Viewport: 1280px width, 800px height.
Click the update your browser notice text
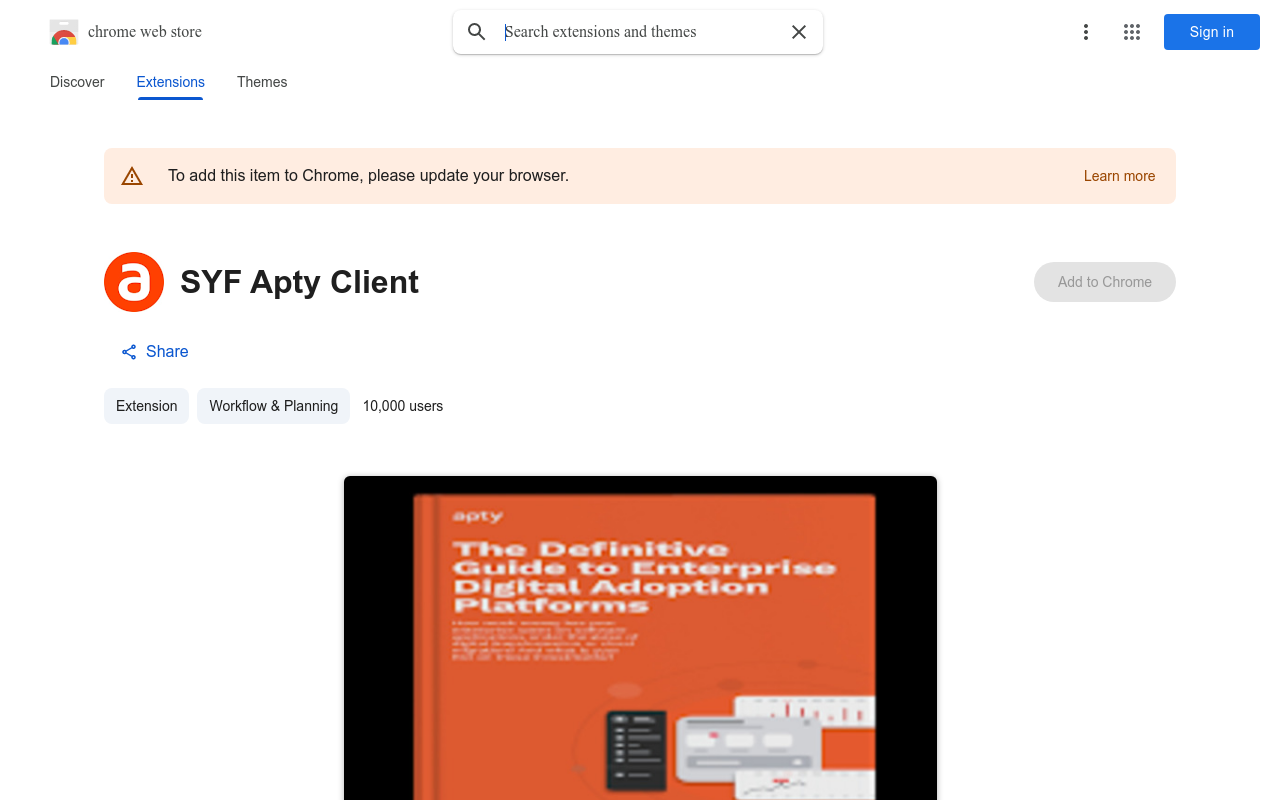pyautogui.click(x=368, y=176)
